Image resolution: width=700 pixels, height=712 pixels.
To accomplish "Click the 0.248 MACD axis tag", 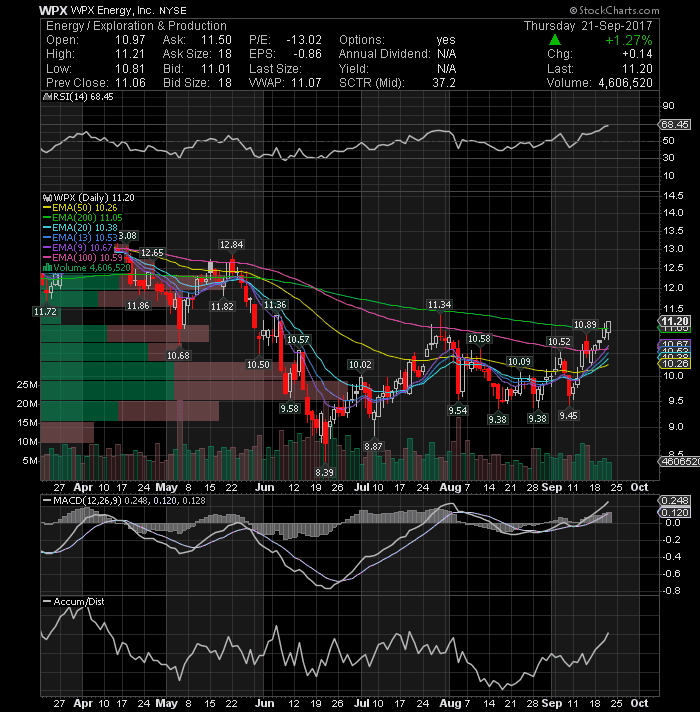I will 675,500.
